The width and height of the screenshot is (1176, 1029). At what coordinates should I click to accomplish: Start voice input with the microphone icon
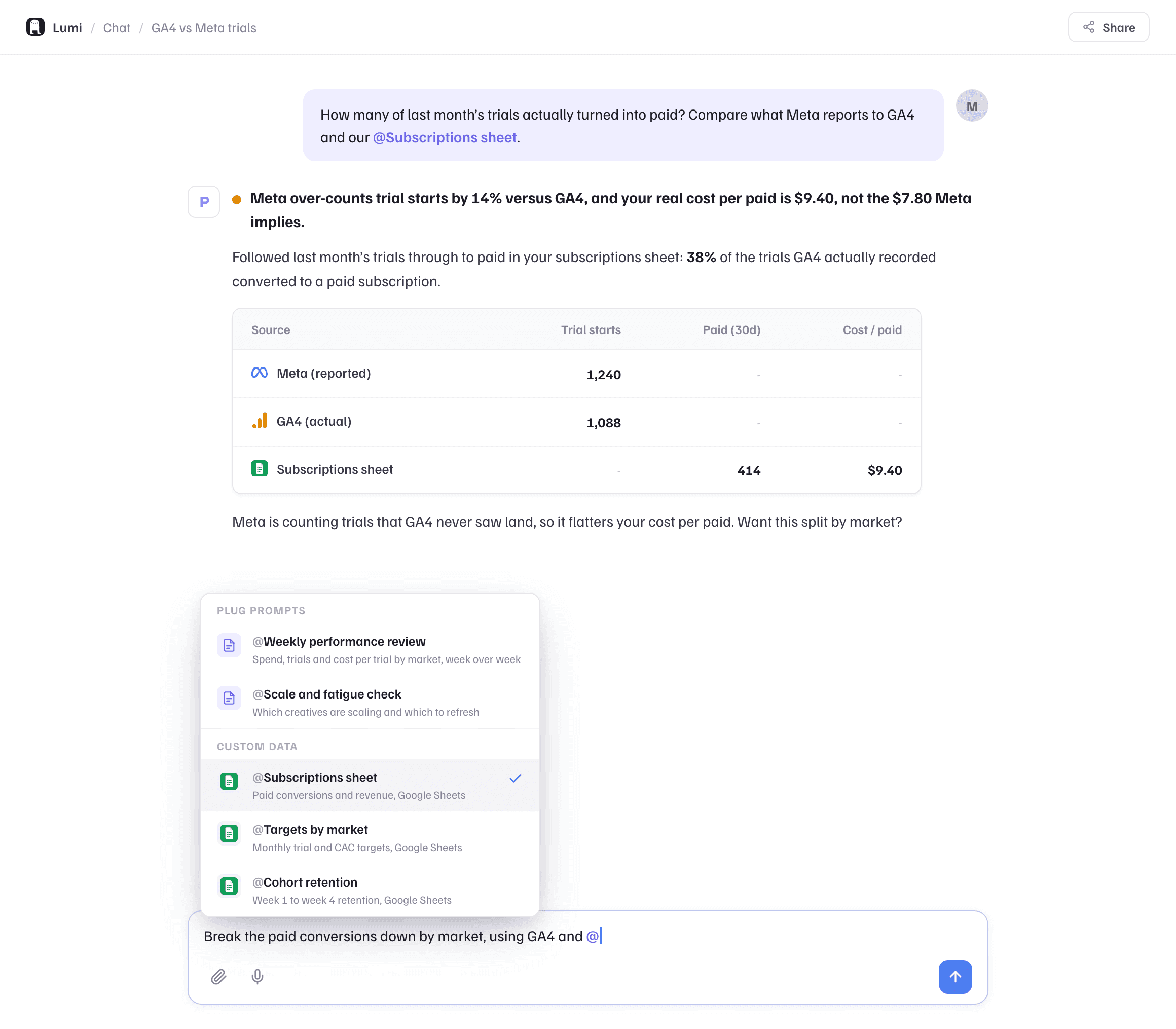click(258, 977)
